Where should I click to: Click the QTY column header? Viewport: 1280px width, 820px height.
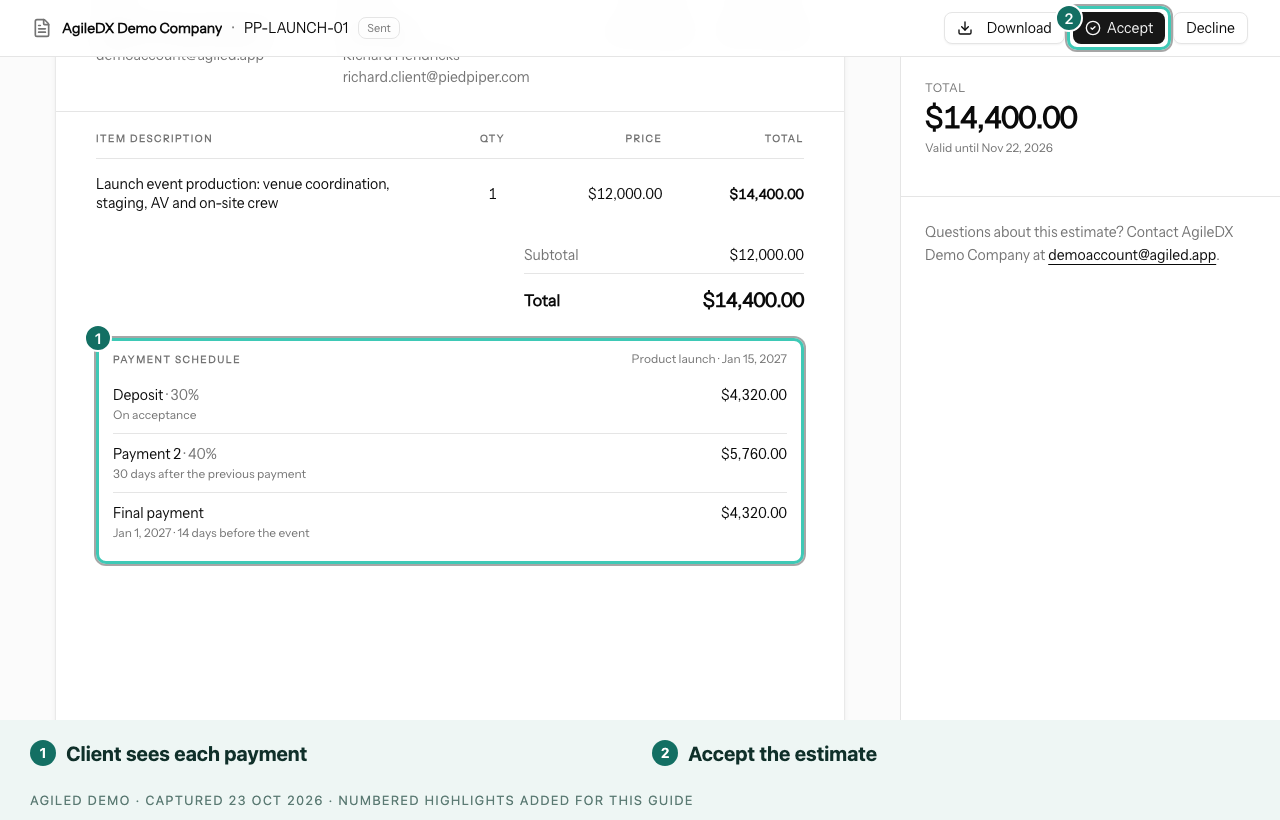[492, 139]
